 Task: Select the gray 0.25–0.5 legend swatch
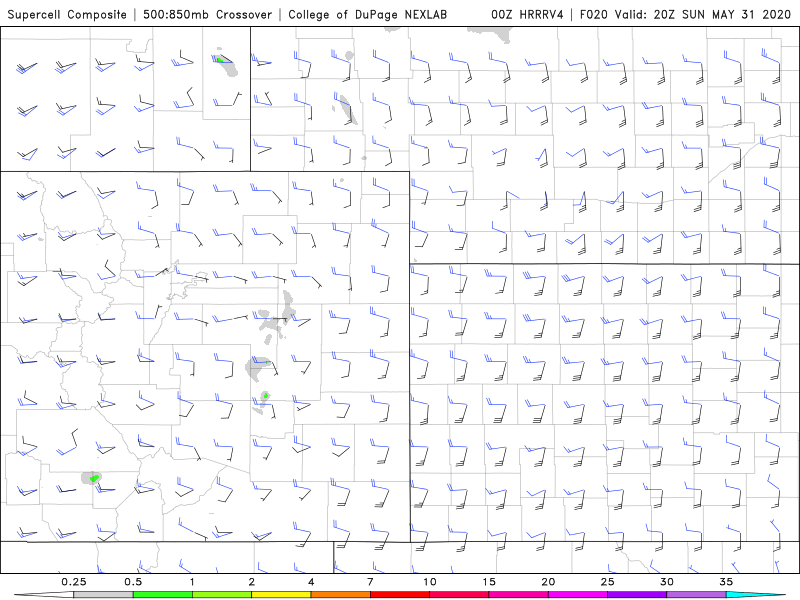point(103,595)
